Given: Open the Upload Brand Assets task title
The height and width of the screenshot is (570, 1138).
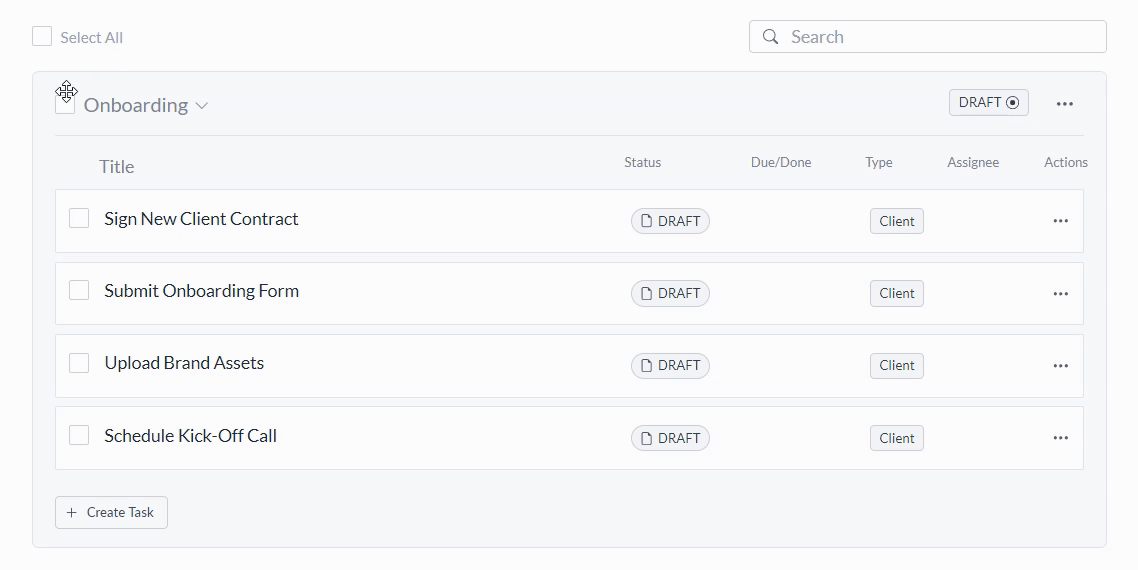Looking at the screenshot, I should 184,363.
